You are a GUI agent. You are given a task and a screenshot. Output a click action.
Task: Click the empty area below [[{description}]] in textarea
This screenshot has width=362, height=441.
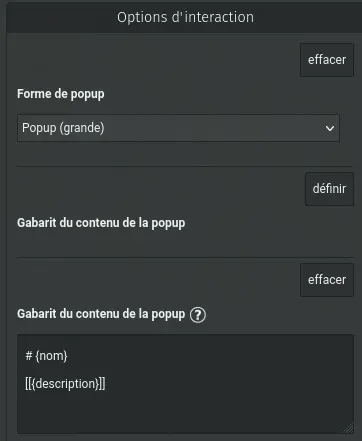[185, 413]
